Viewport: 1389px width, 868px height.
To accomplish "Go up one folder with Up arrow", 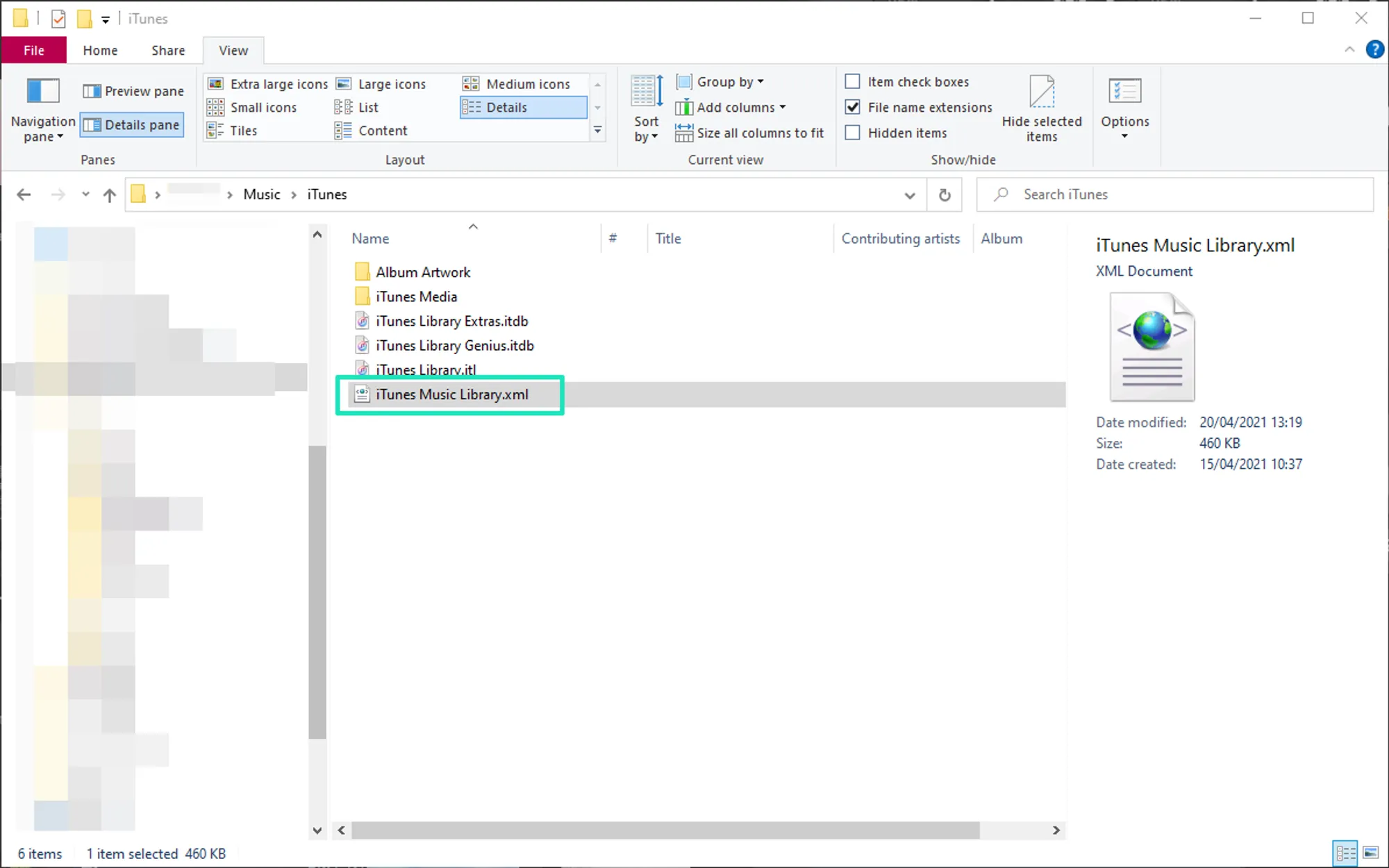I will click(109, 195).
